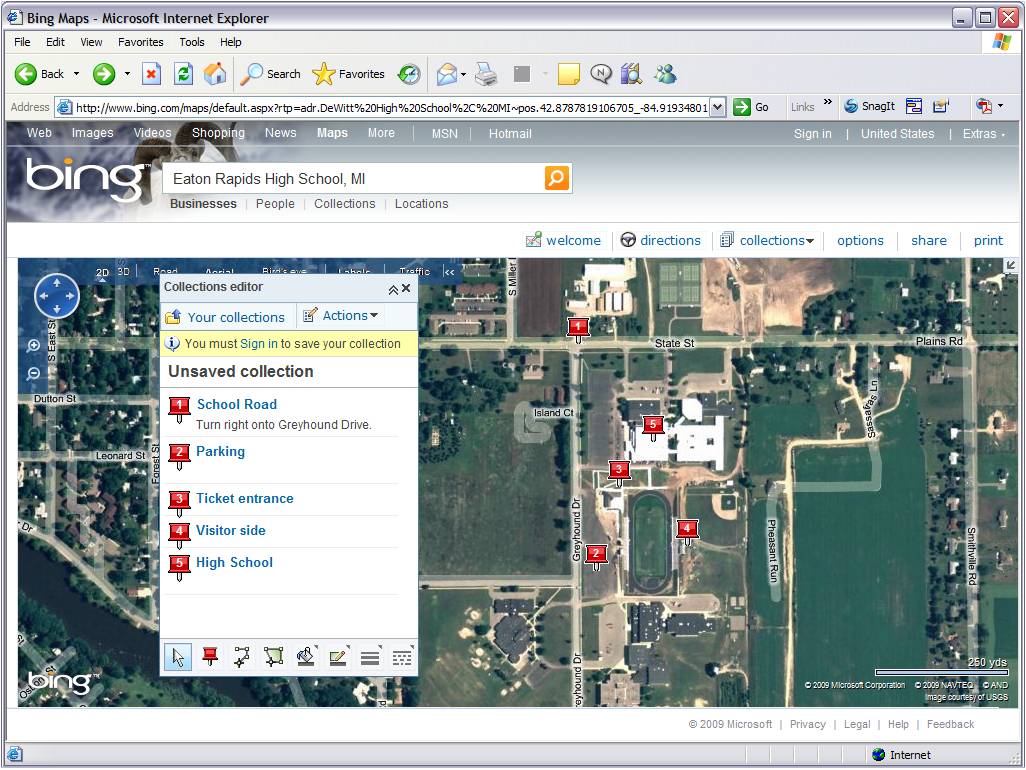Open Your collections

[226, 317]
